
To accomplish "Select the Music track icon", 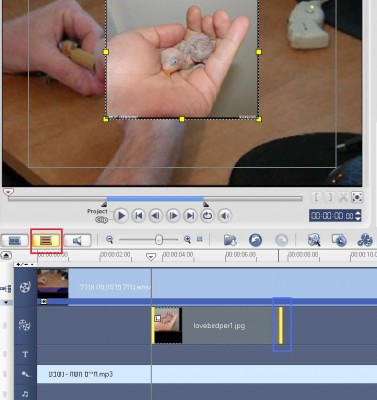I will coord(25,394).
